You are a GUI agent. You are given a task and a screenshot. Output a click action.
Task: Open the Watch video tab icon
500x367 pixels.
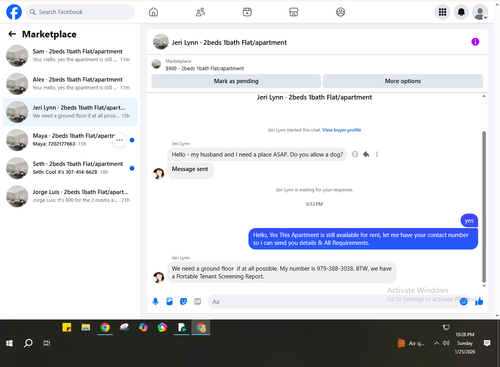pos(247,12)
